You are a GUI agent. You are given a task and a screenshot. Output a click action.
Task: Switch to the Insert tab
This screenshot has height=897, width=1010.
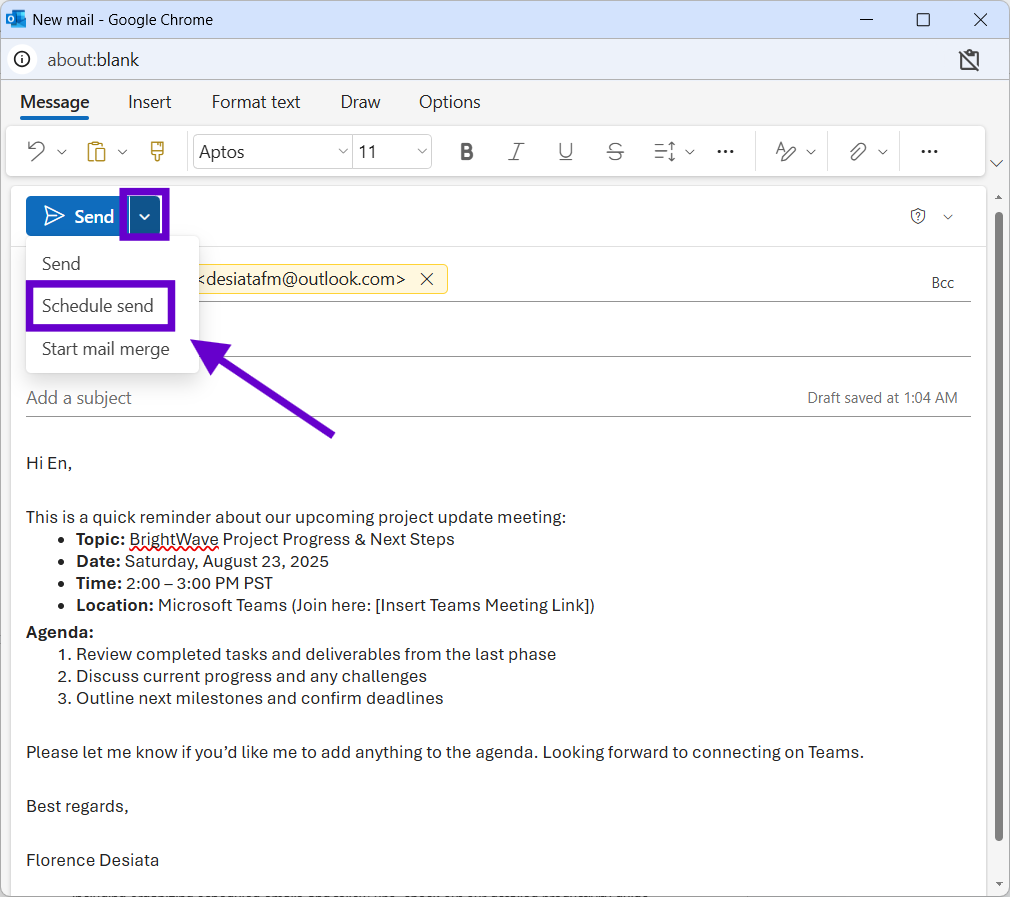(x=149, y=102)
